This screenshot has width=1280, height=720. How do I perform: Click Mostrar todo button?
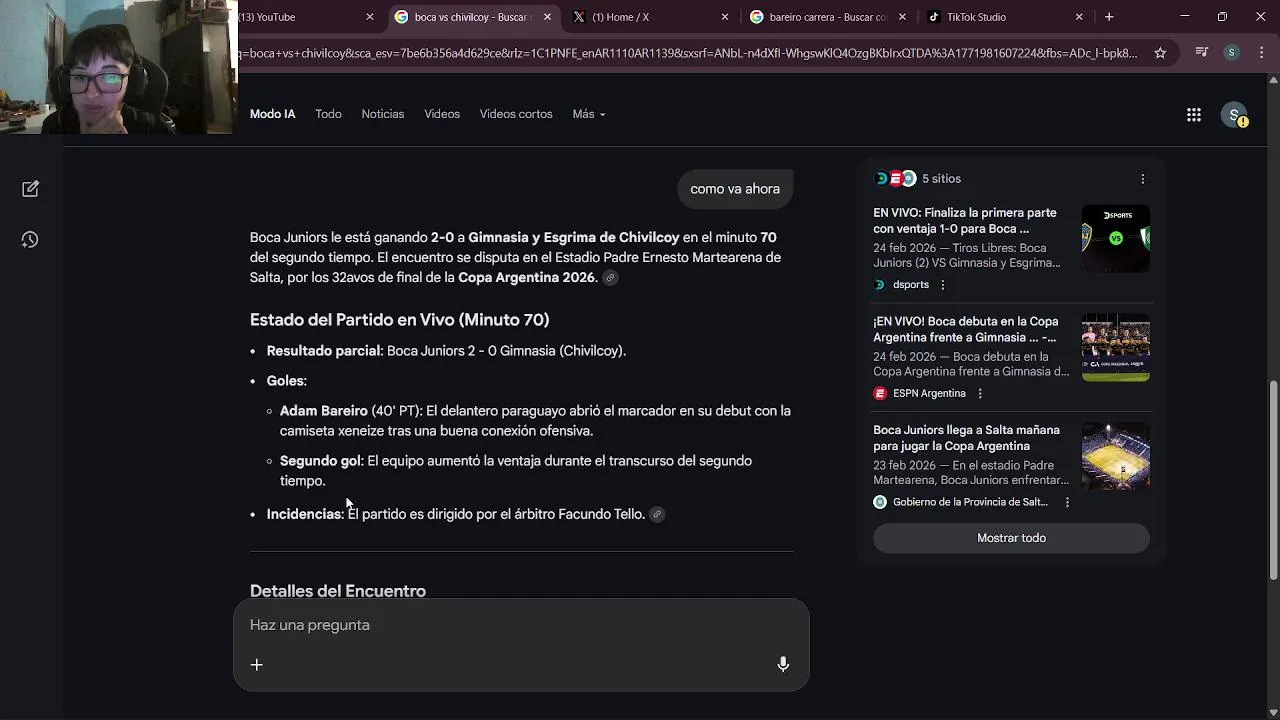tap(1011, 538)
